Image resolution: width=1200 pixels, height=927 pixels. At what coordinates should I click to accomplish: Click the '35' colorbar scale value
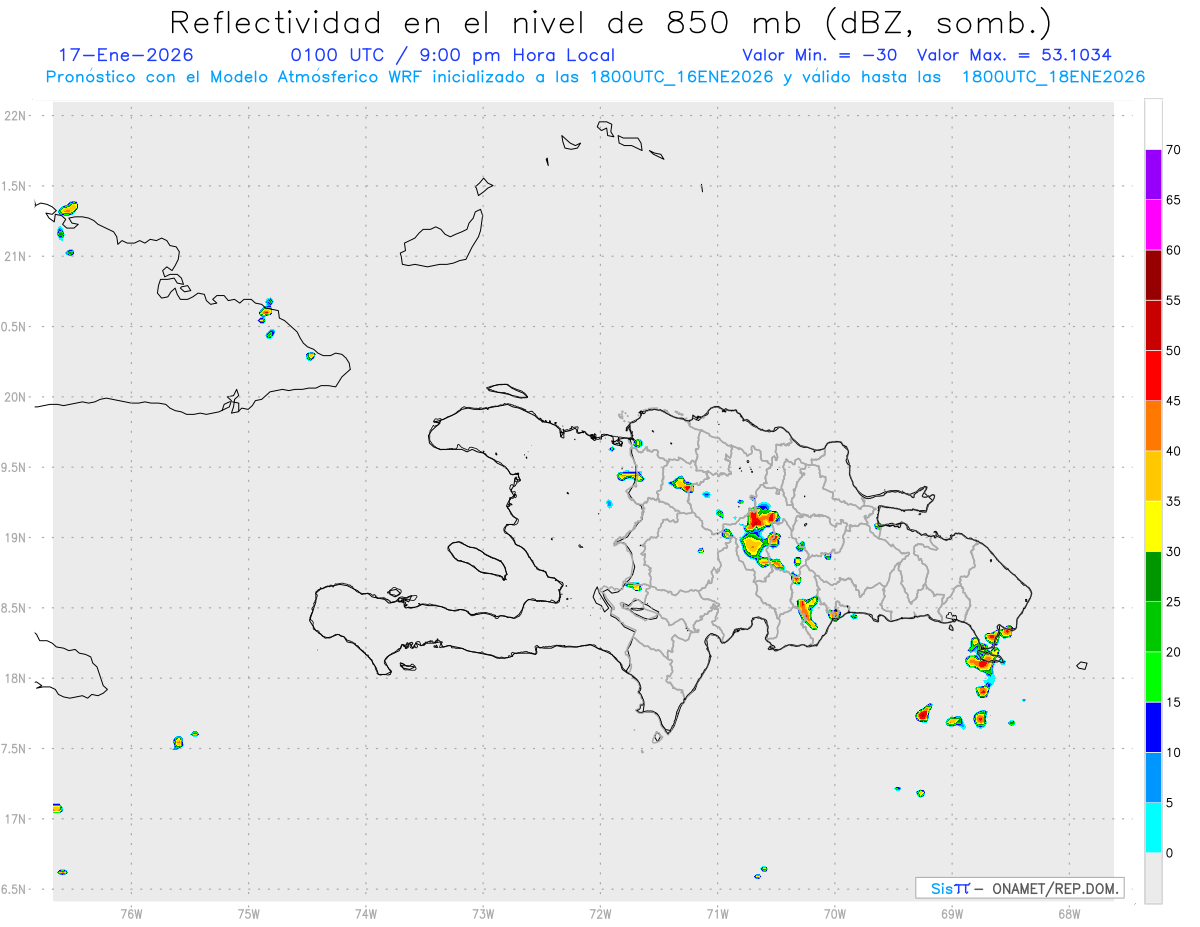click(1173, 501)
